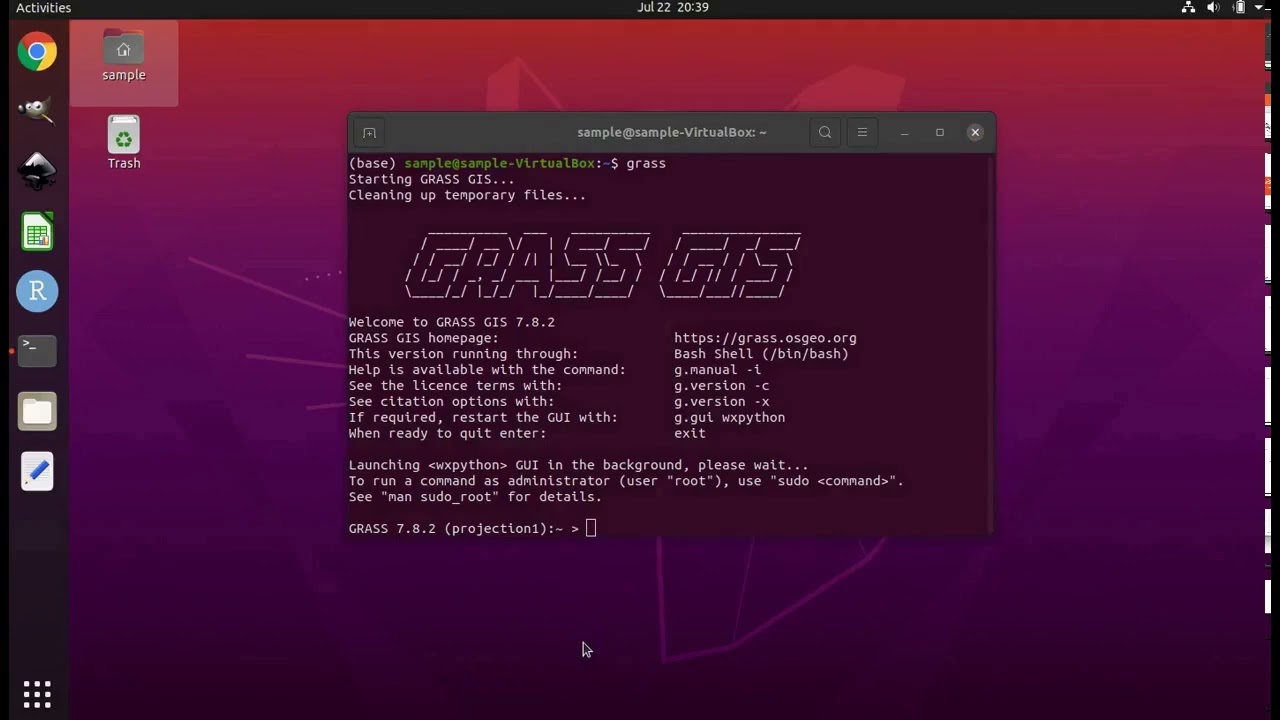Screen dimensions: 1280x720
Task: Click the network status icon in top bar
Action: coord(1188,8)
